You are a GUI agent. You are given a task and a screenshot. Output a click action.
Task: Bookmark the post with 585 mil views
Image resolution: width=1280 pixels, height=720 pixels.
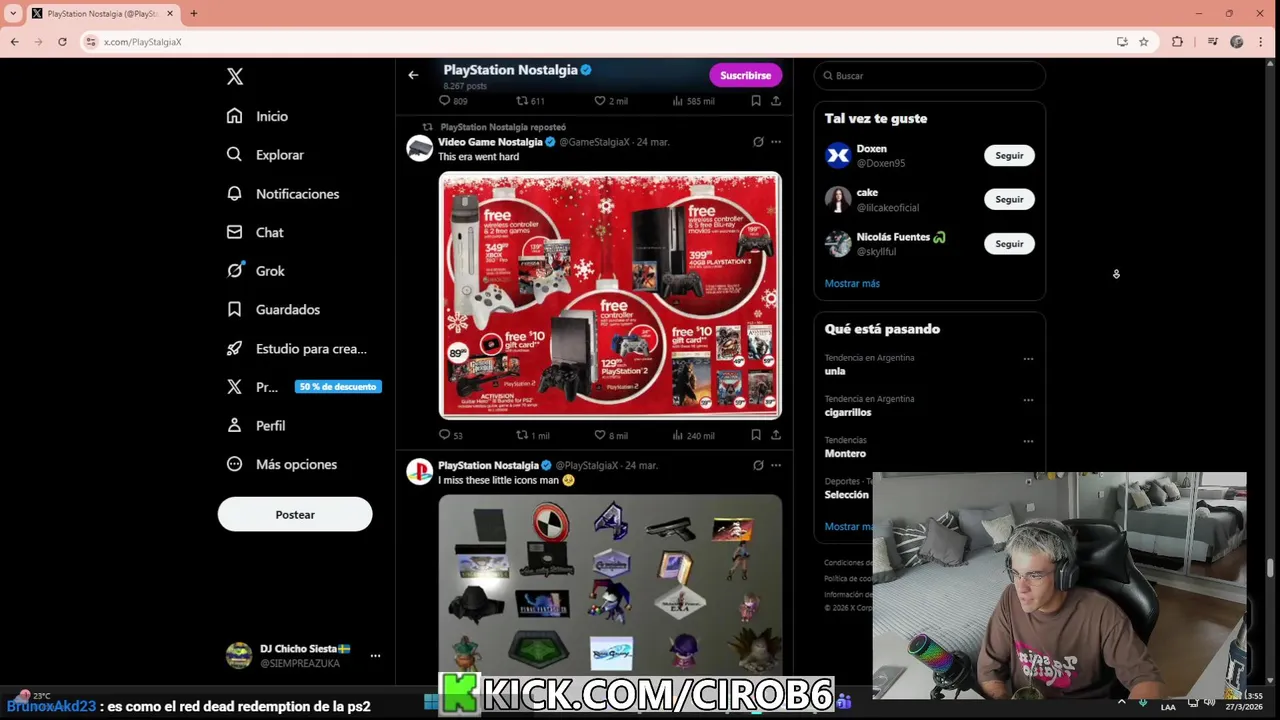coord(756,101)
